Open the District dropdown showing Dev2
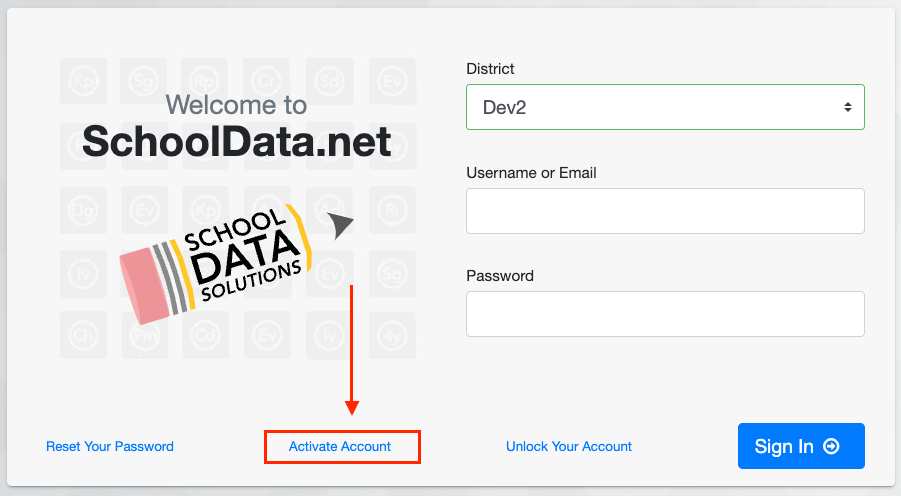This screenshot has width=901, height=496. pos(665,107)
